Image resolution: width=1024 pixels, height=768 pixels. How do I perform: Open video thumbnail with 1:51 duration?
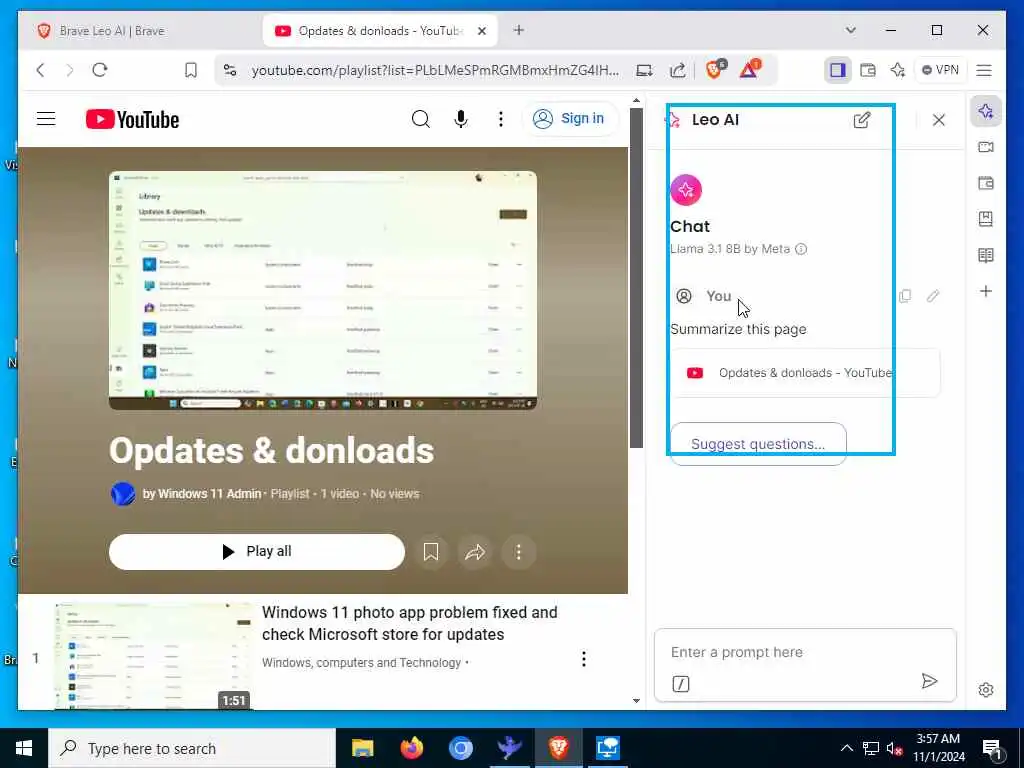[153, 656]
